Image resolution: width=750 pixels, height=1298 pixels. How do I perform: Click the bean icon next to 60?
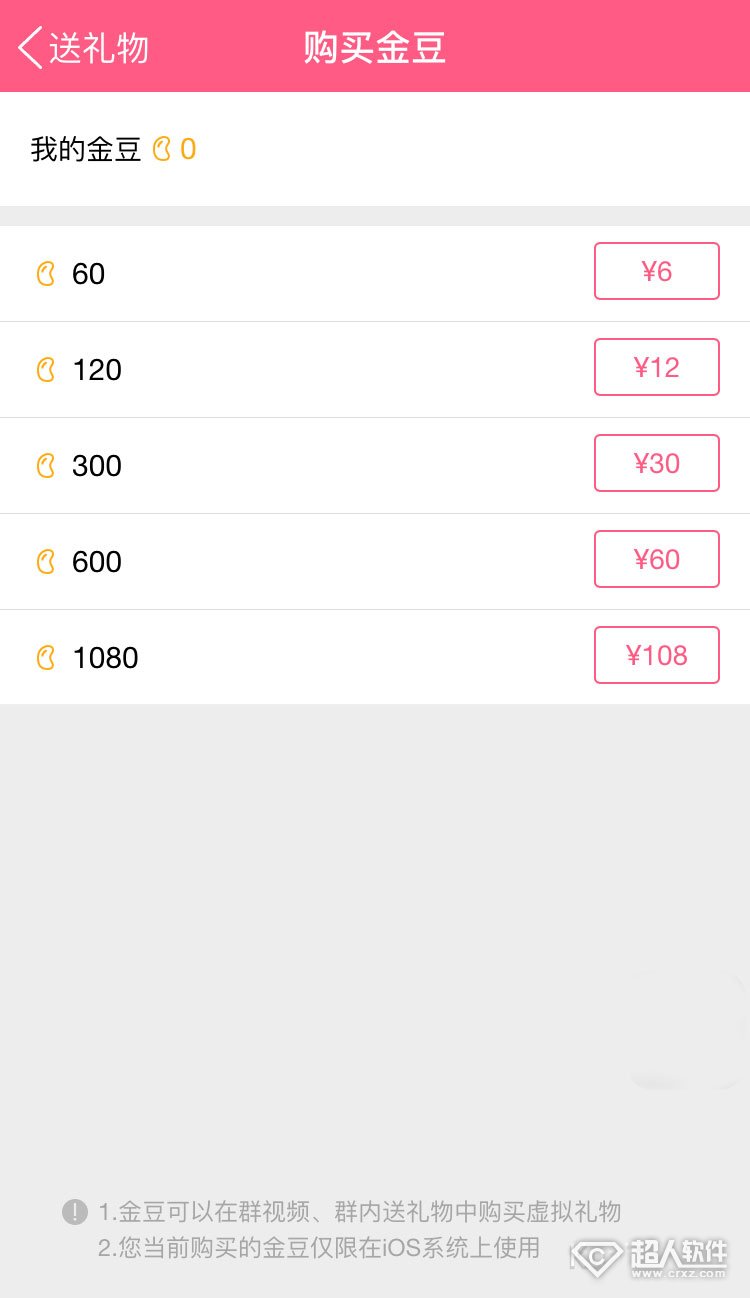(x=46, y=274)
